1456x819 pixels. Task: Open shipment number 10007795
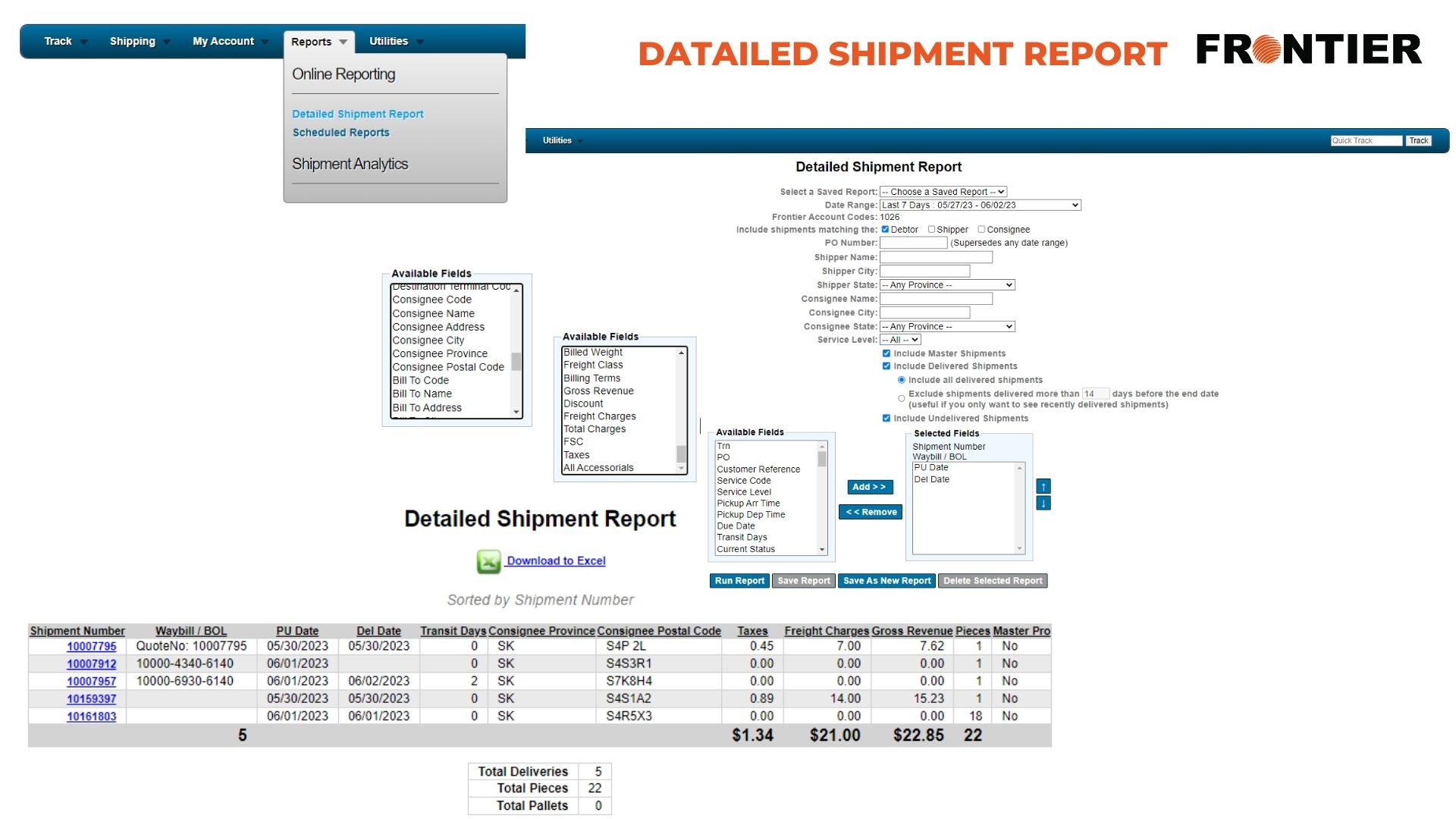(91, 646)
